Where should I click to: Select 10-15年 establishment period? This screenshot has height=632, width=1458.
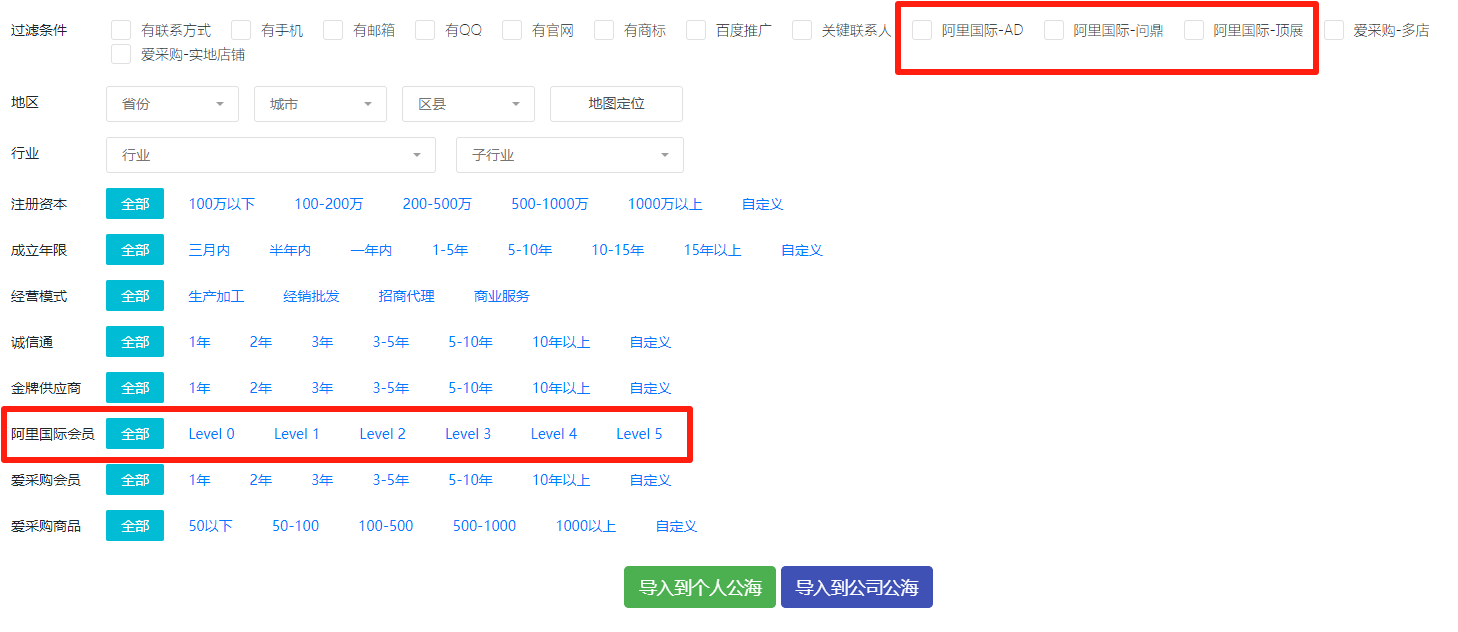click(618, 250)
